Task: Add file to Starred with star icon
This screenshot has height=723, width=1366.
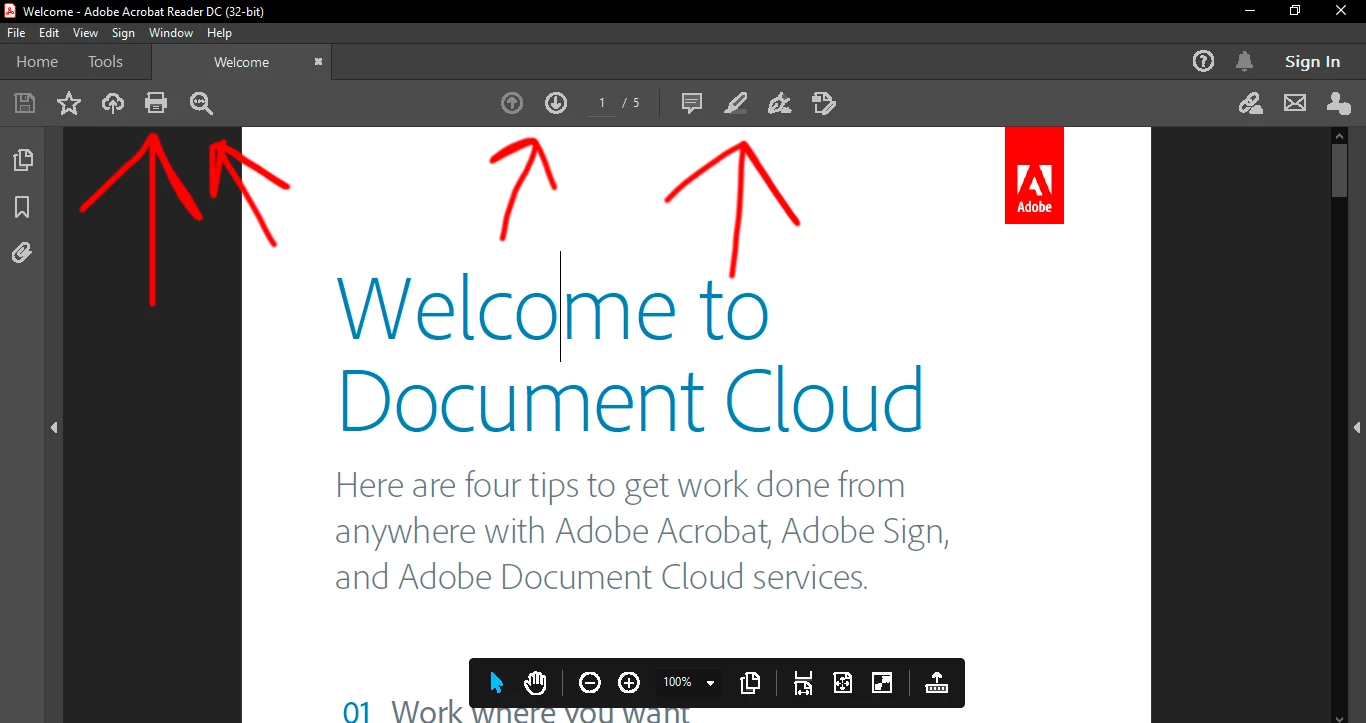Action: point(69,103)
